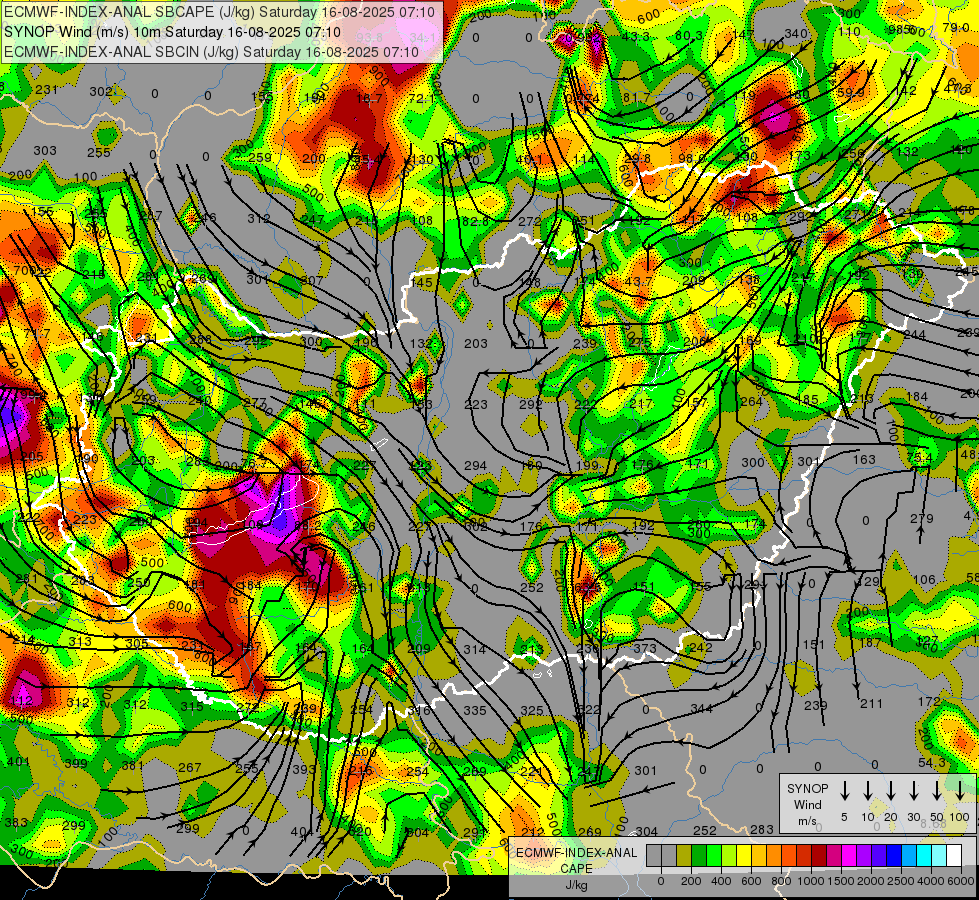
Task: Click the map value '325'
Action: [x=531, y=711]
